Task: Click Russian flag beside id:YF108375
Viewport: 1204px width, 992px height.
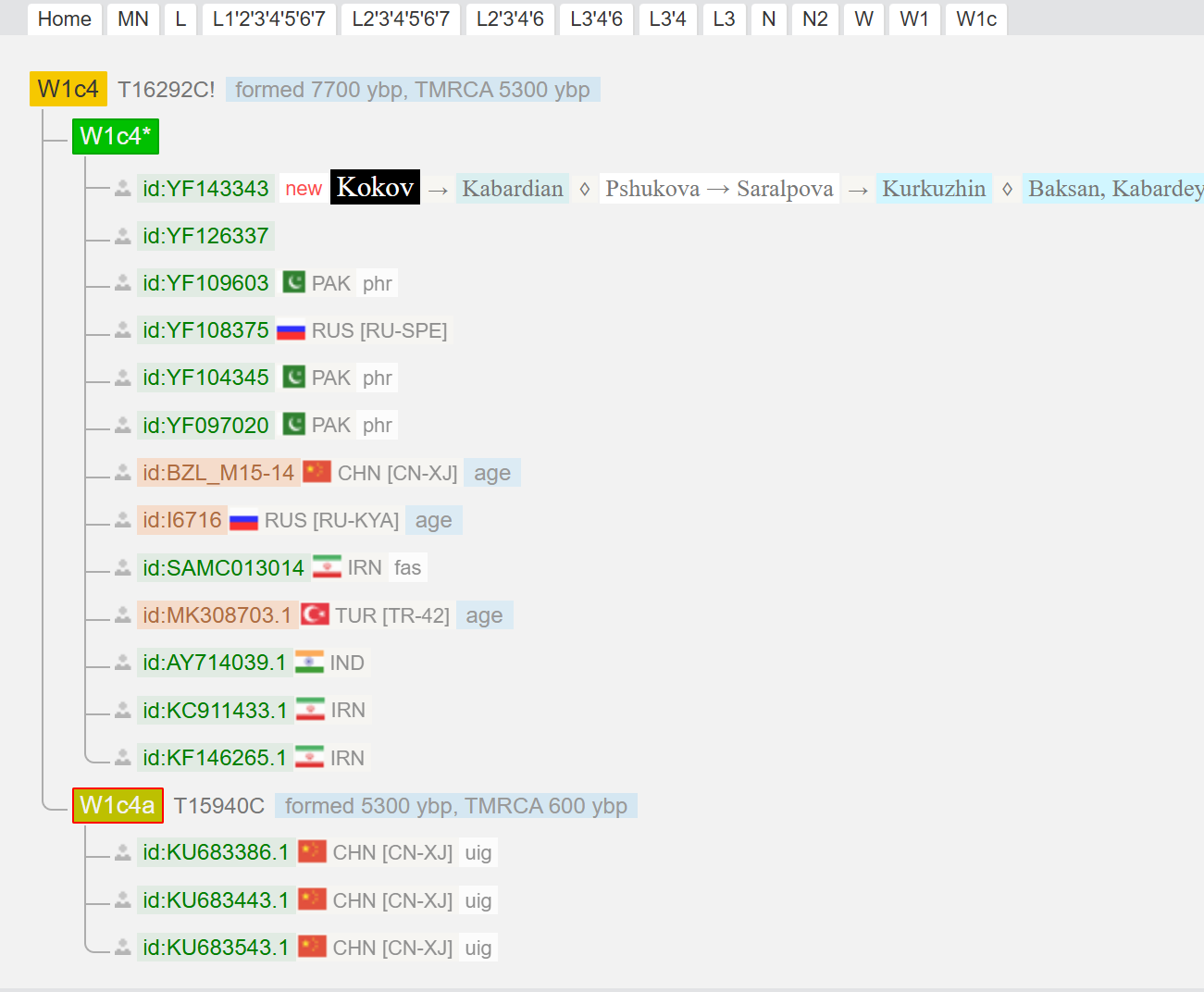Action: point(291,330)
